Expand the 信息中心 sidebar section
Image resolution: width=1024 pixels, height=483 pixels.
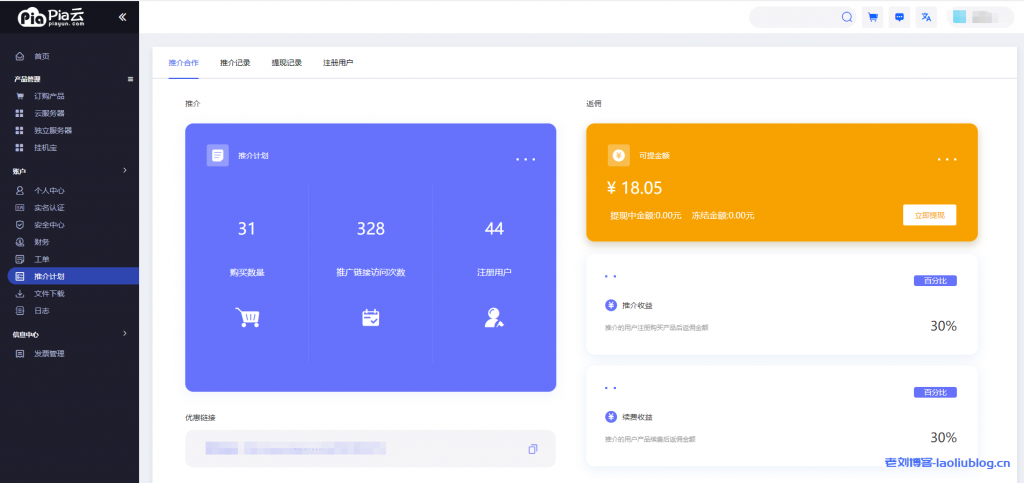pyautogui.click(x=124, y=334)
